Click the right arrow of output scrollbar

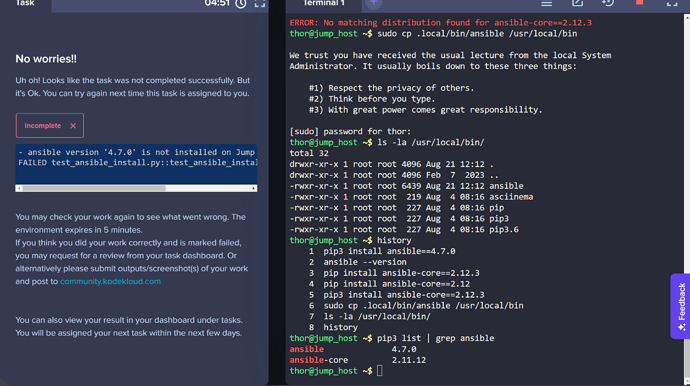point(254,188)
